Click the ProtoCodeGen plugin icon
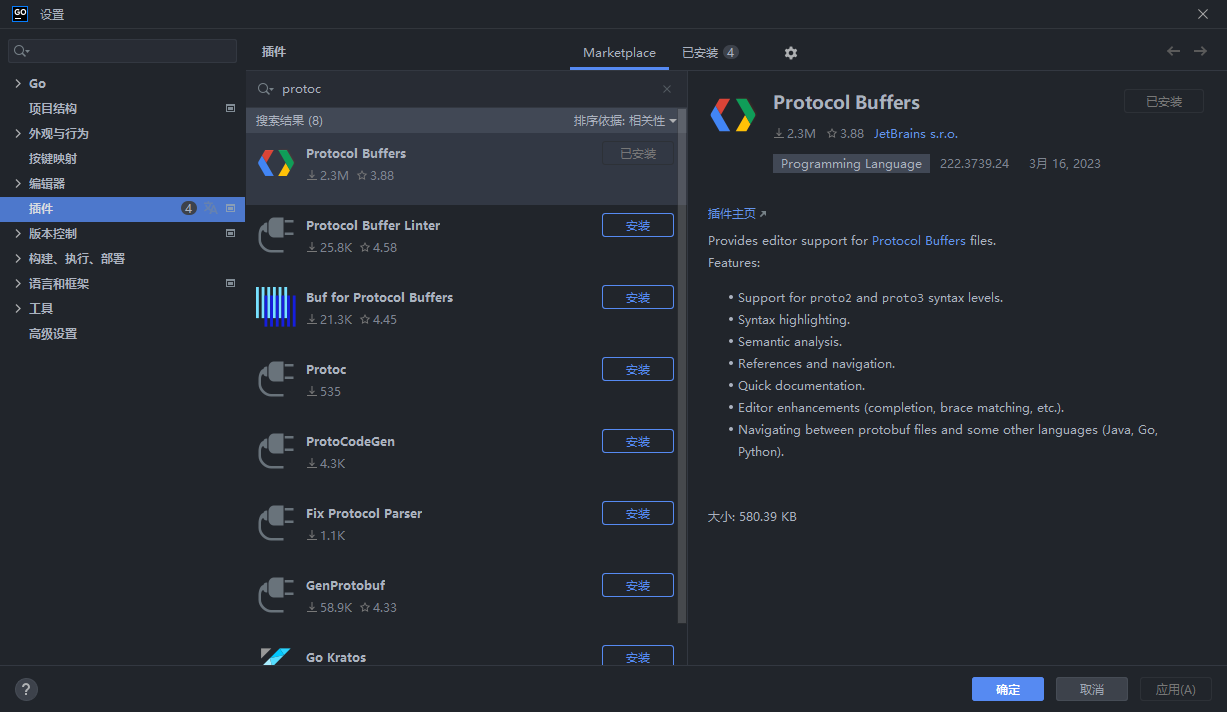This screenshot has width=1227, height=712. tap(275, 451)
